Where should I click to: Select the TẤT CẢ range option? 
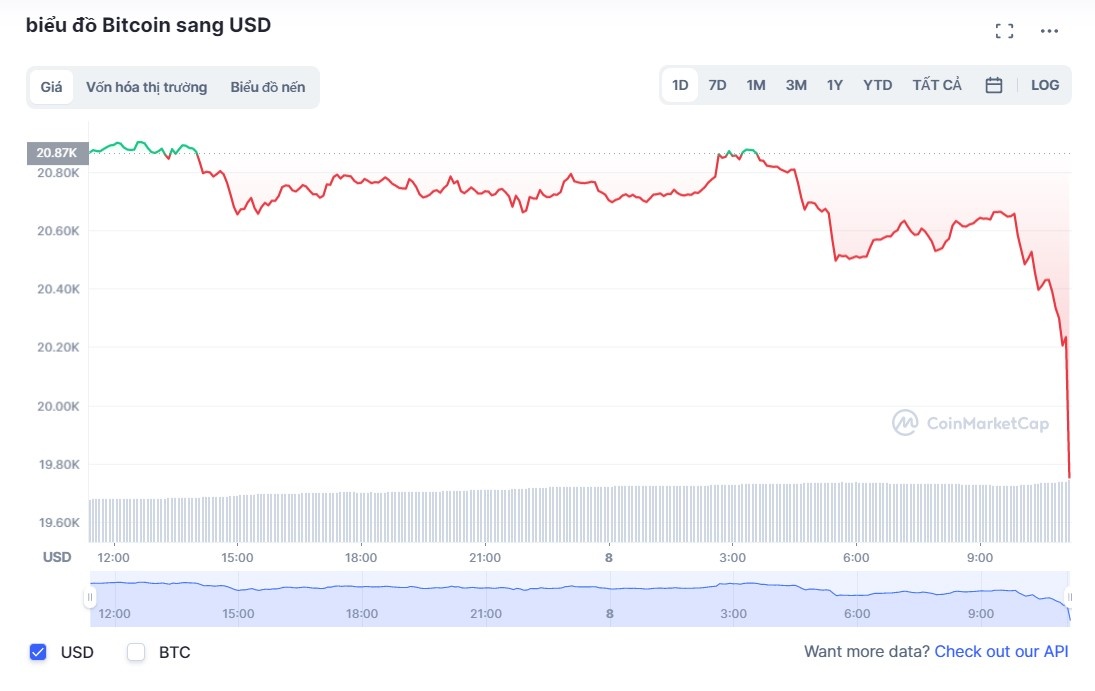936,85
